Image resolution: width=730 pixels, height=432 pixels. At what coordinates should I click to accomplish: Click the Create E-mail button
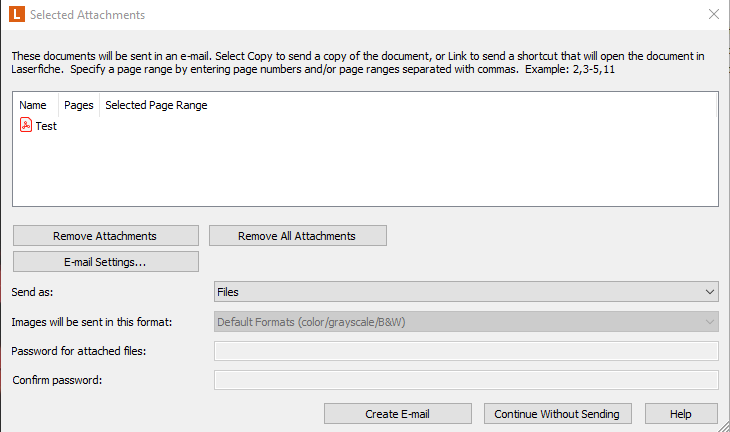point(398,413)
